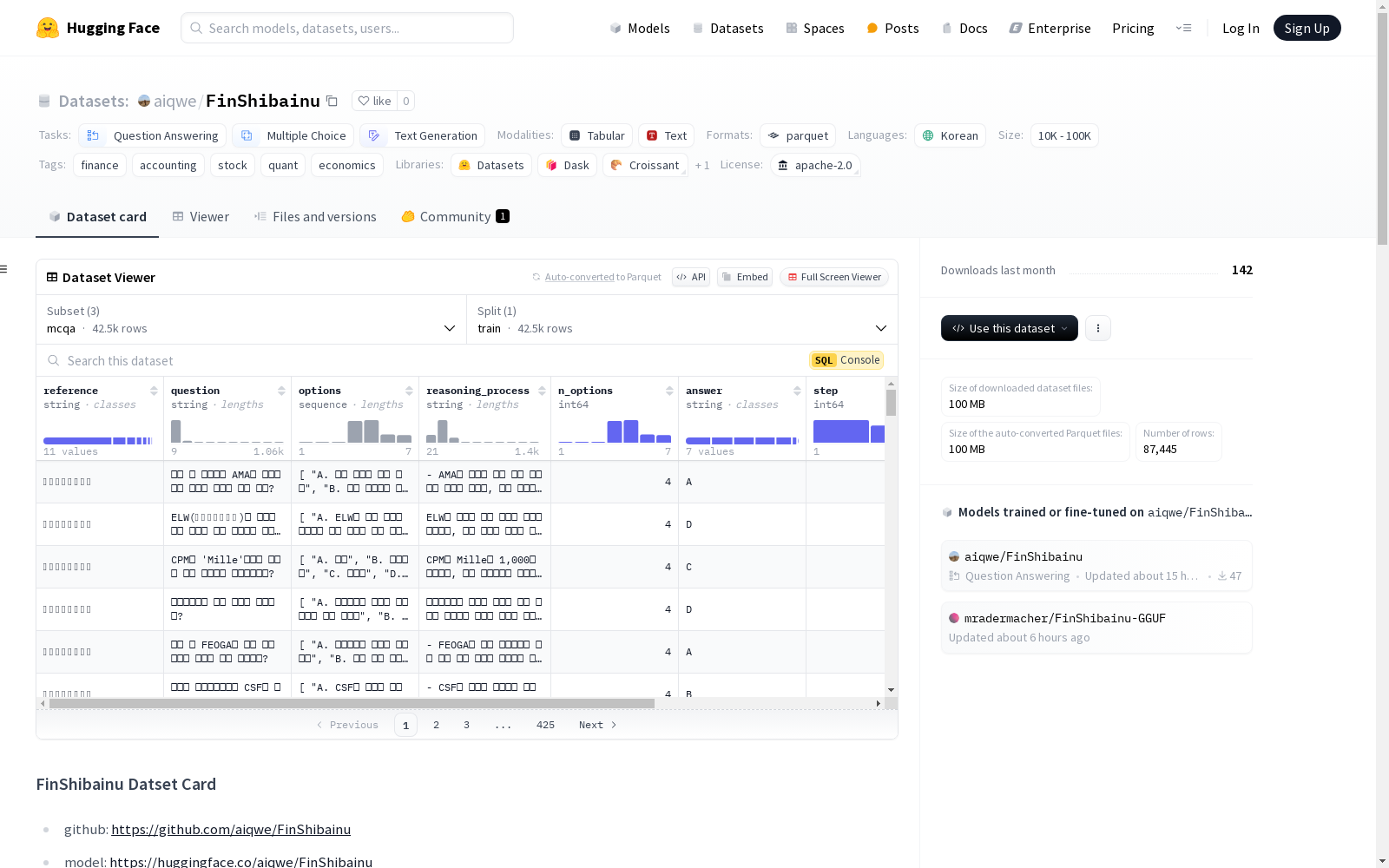Sort the answer column using its sort icon

click(797, 391)
